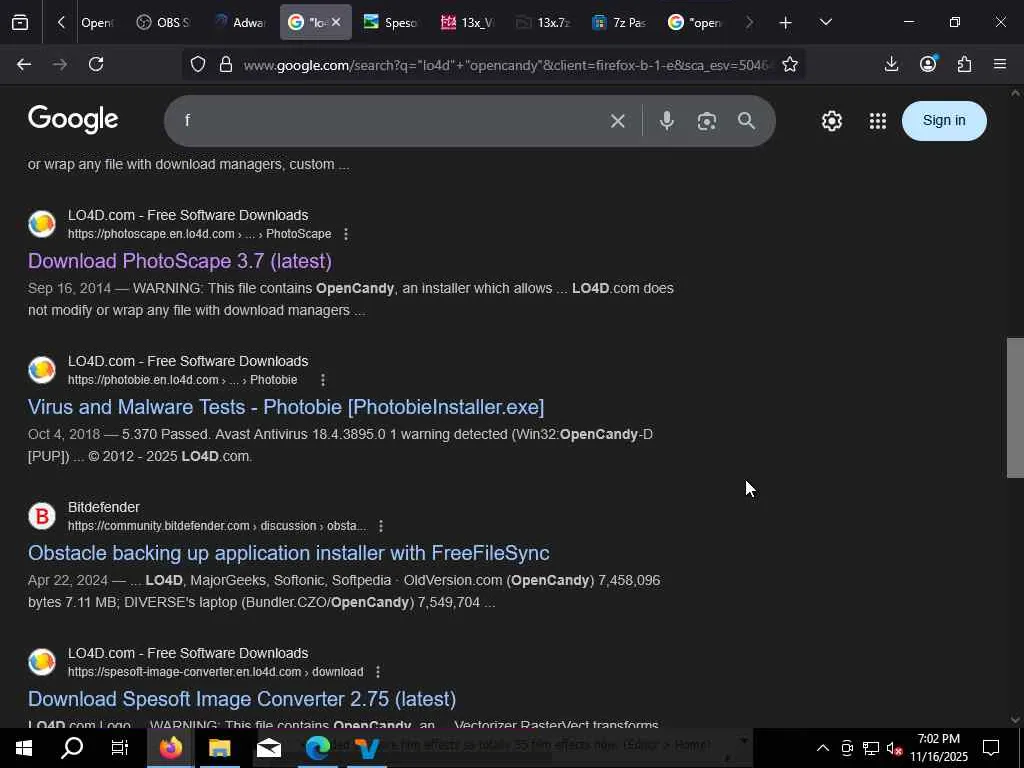Image resolution: width=1024 pixels, height=768 pixels.
Task: Open the Windows Start menu
Action: pos(24,748)
